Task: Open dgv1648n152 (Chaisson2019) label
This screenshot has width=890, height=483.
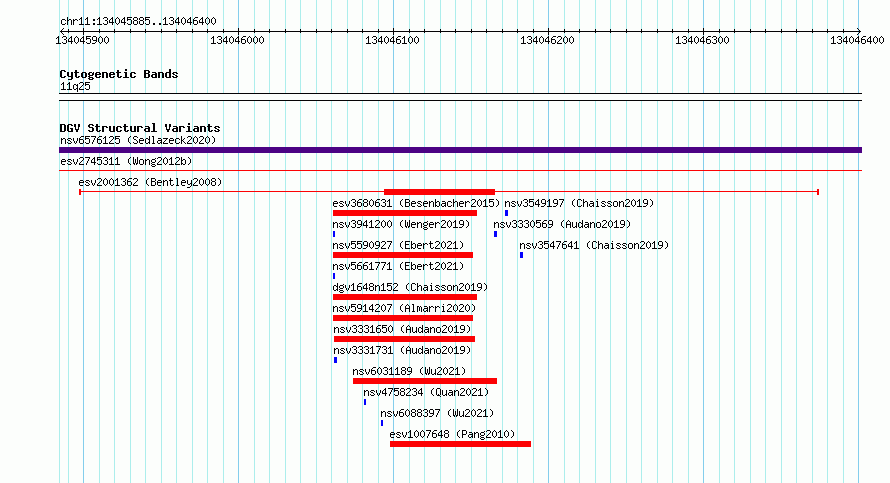Action: click(410, 287)
